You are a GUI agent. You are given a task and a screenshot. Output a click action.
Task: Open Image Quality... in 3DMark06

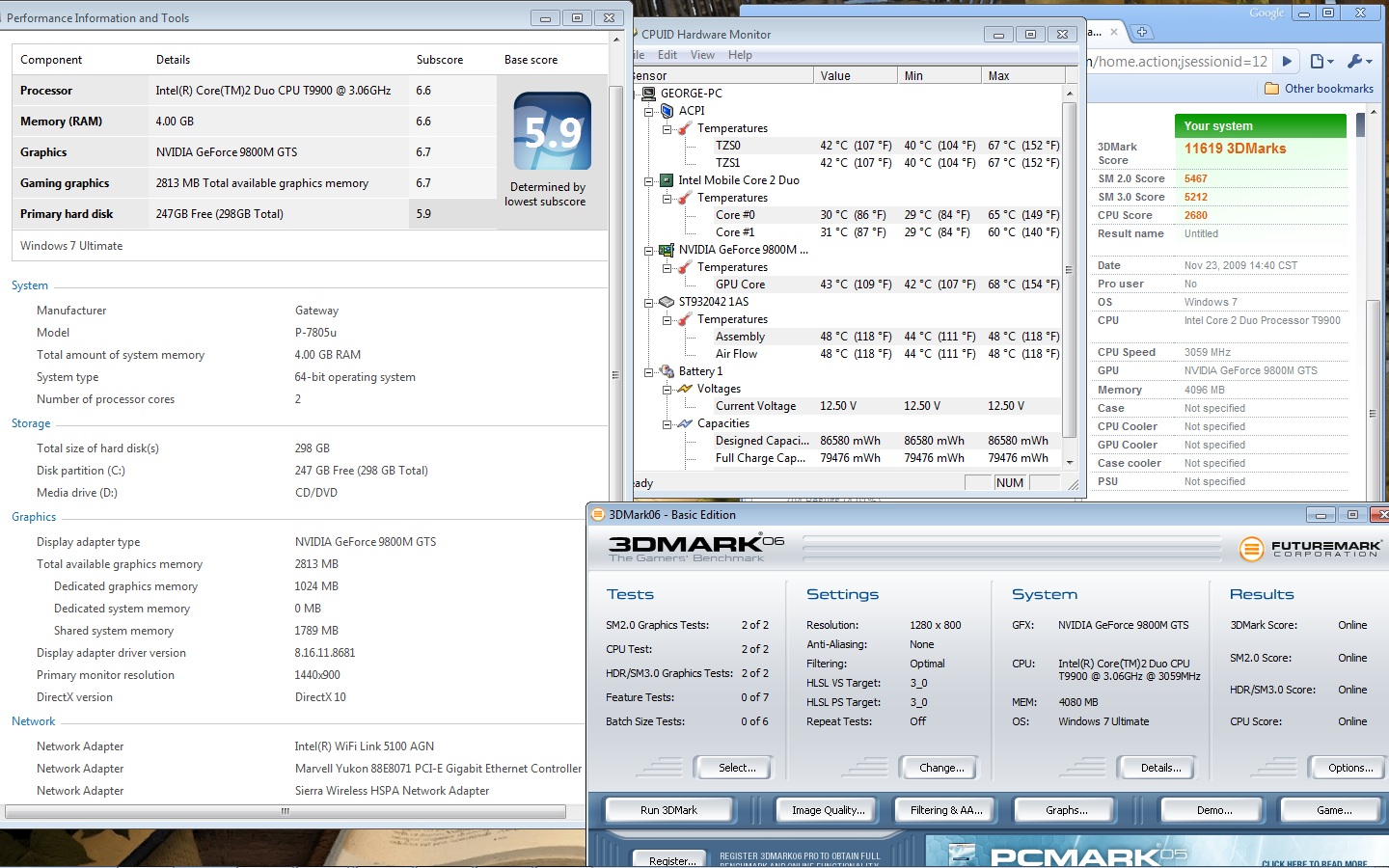pos(829,810)
